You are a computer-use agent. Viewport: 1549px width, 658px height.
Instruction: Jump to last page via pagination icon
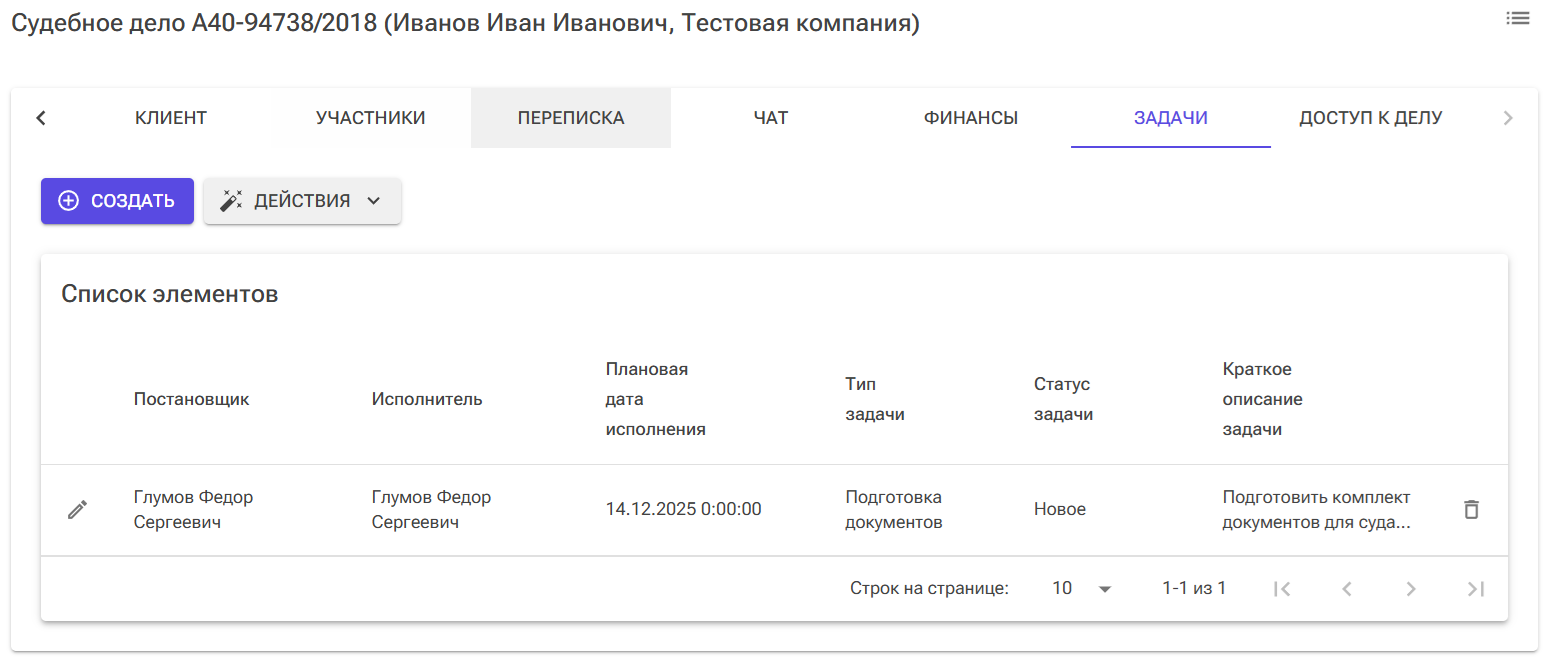coord(1476,588)
